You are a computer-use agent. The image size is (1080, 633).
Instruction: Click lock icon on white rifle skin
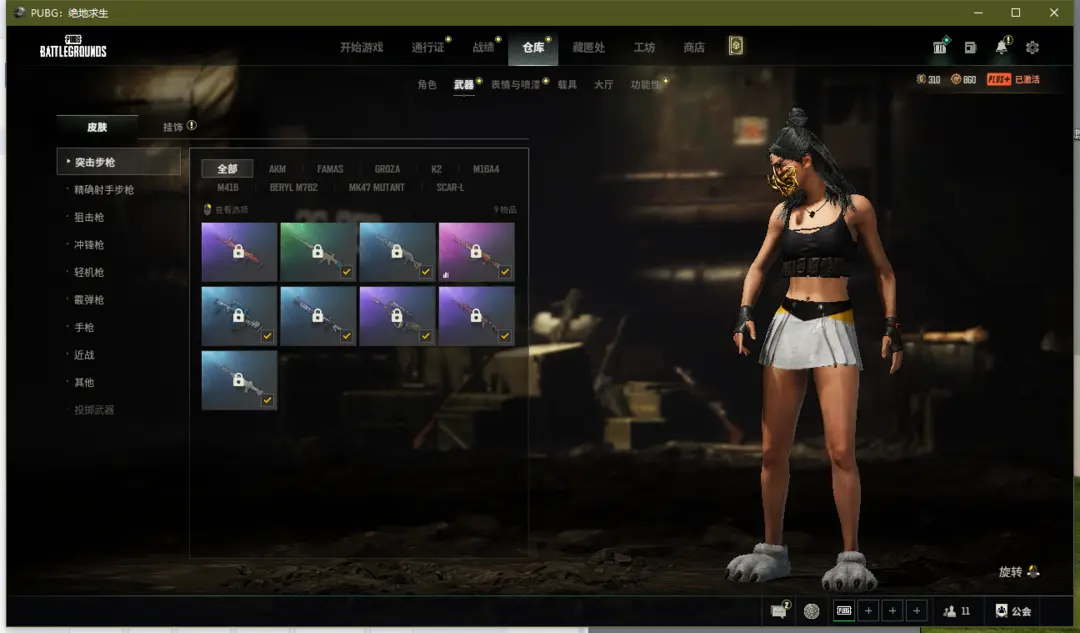click(x=238, y=380)
